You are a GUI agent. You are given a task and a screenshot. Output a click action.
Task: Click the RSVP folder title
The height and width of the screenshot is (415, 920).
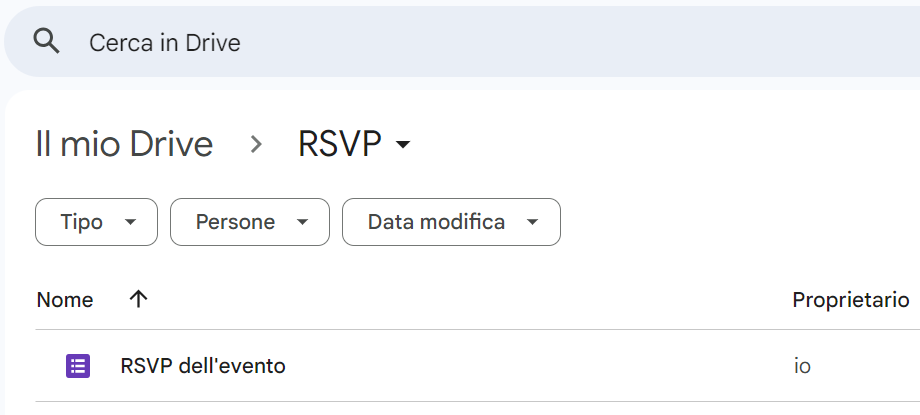pyautogui.click(x=340, y=144)
